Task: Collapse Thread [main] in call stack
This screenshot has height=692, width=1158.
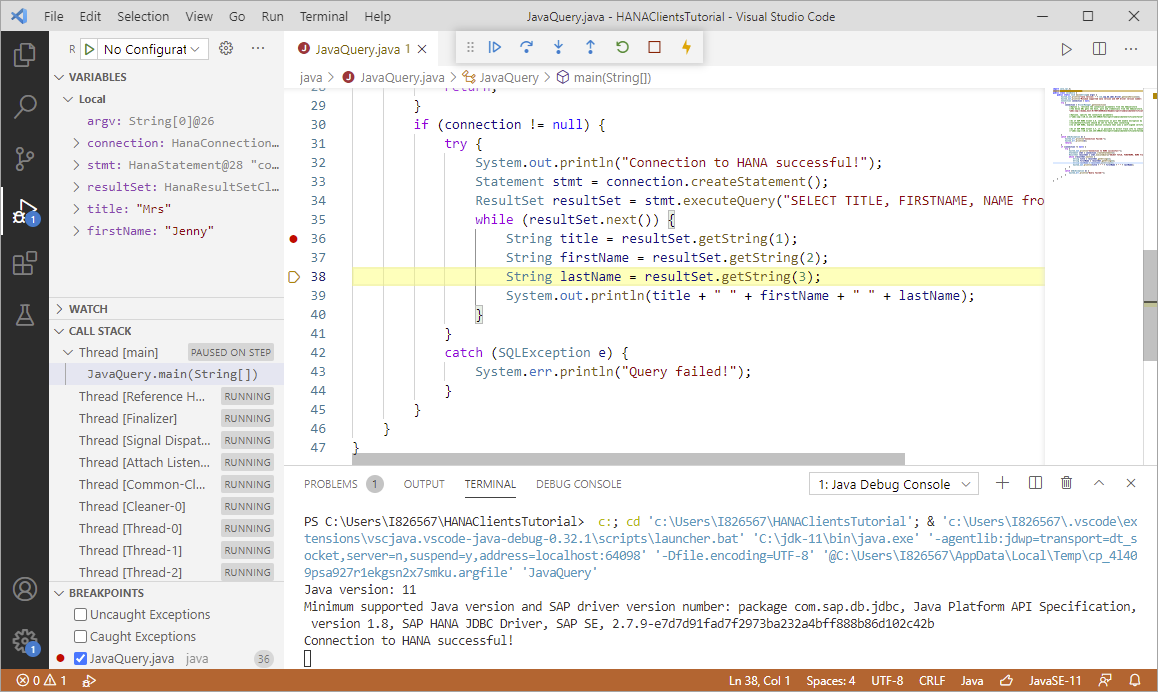Action: (x=69, y=353)
